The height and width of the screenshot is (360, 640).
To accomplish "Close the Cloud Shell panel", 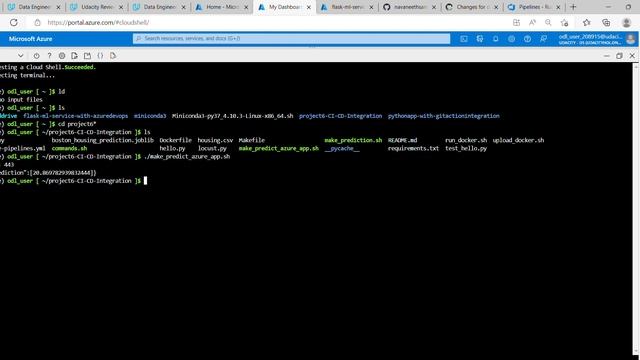I will point(632,56).
